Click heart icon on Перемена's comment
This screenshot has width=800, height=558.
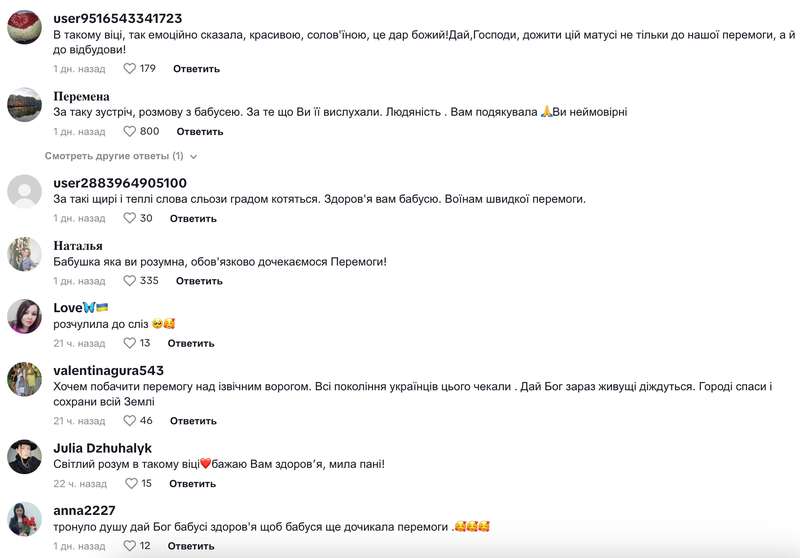point(129,131)
